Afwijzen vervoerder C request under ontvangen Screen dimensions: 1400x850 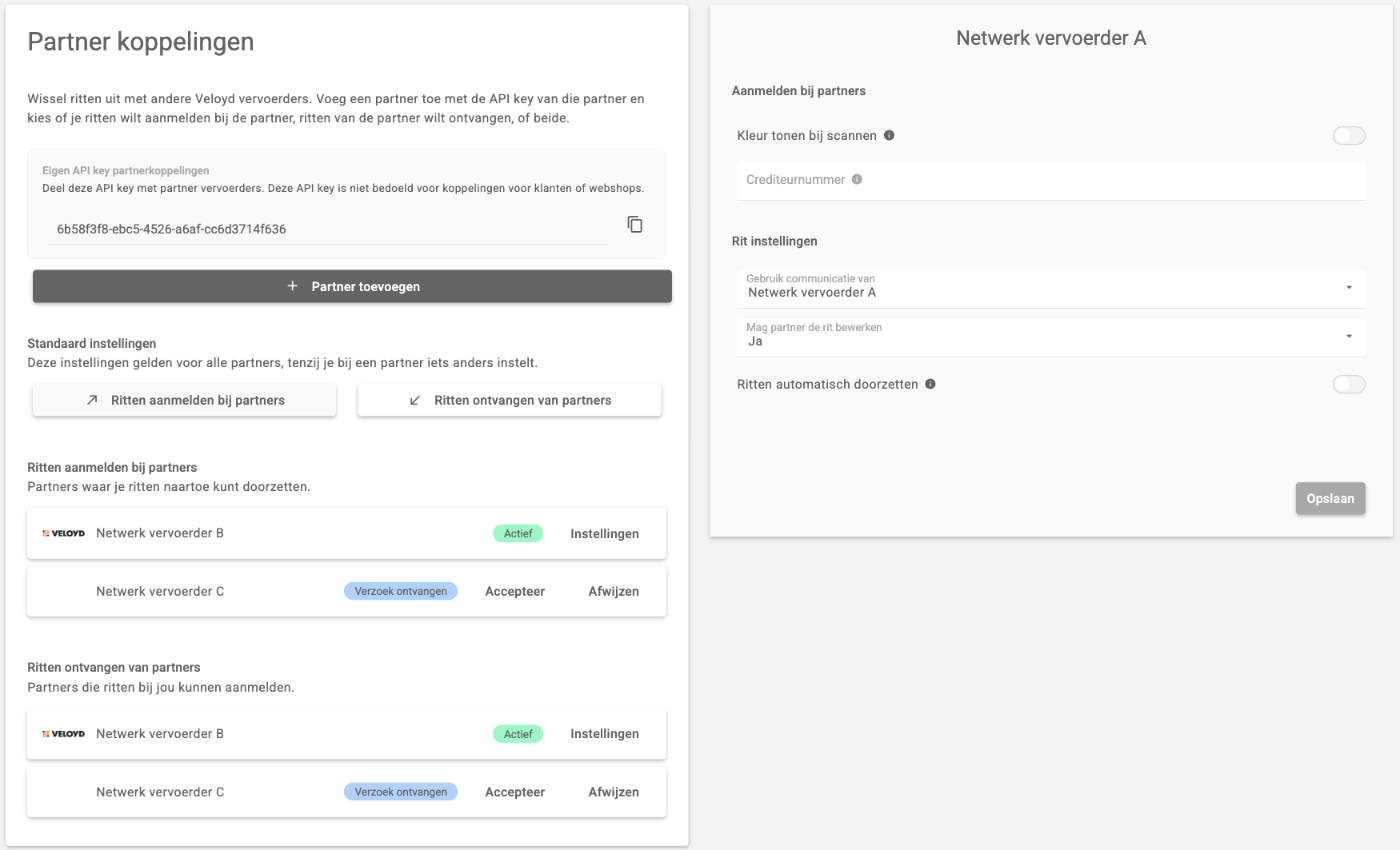pos(613,792)
